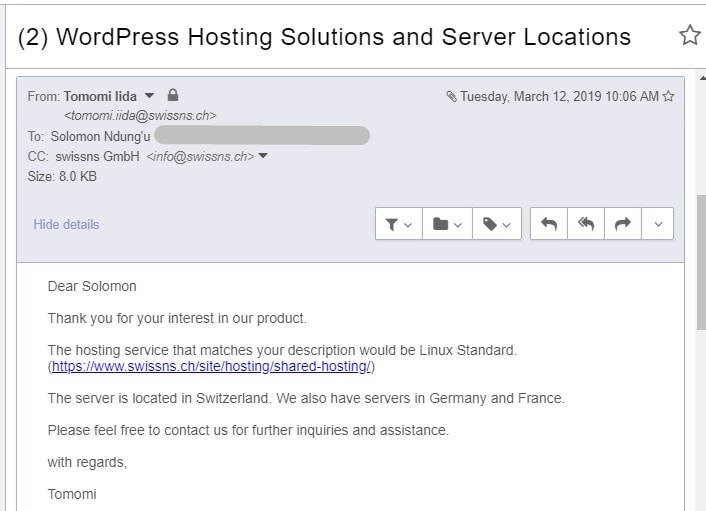The image size is (706, 511).
Task: Click the vertical scrollbar thumb
Action: tap(701, 262)
